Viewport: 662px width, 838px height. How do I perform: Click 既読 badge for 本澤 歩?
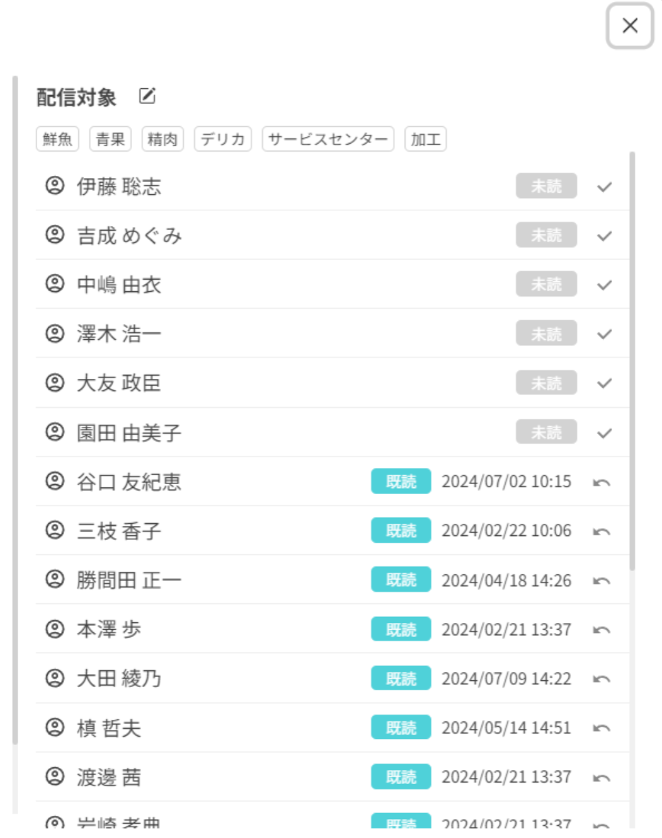point(401,630)
